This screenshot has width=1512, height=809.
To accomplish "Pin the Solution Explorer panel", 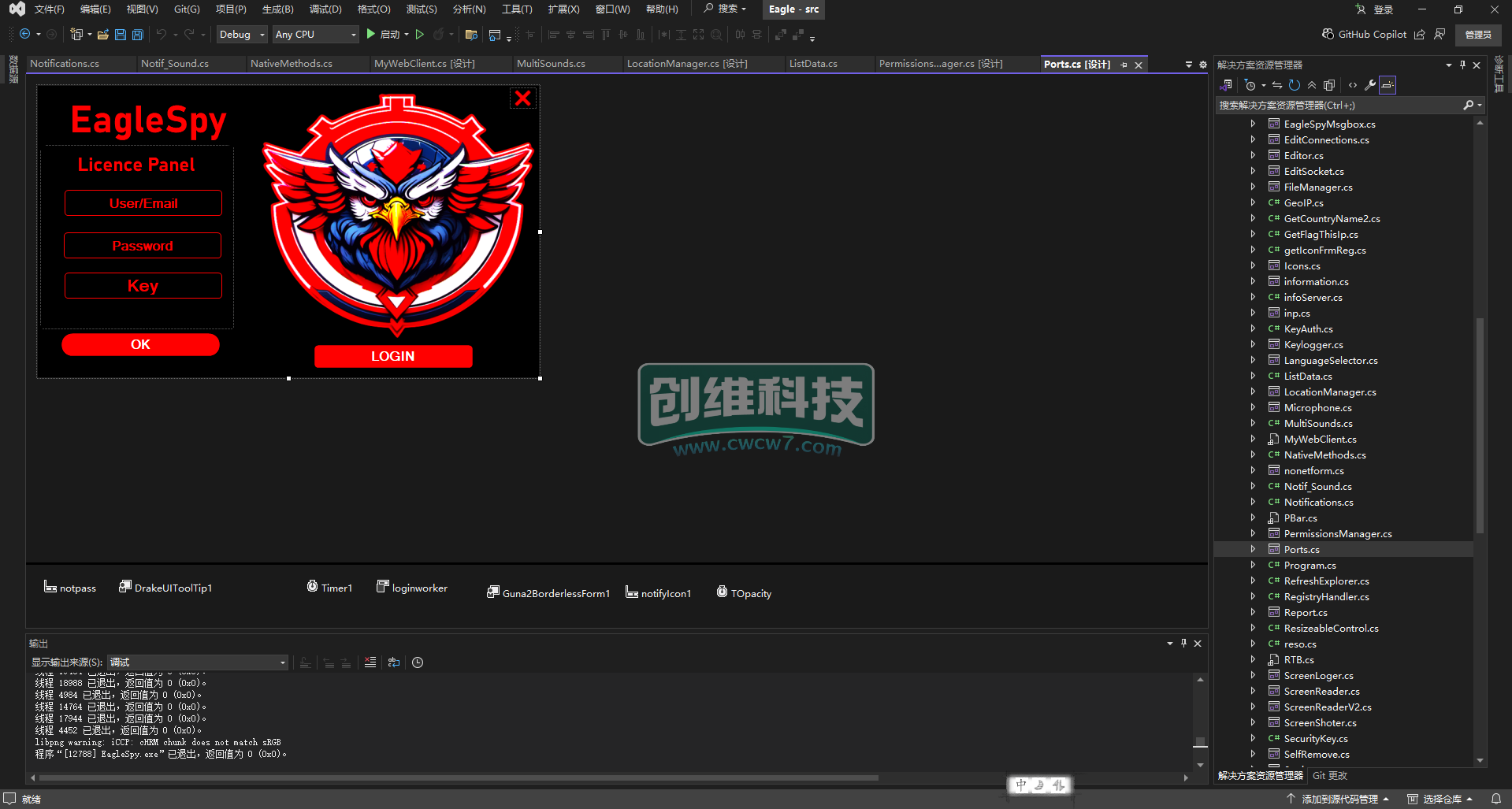I will 1462,65.
